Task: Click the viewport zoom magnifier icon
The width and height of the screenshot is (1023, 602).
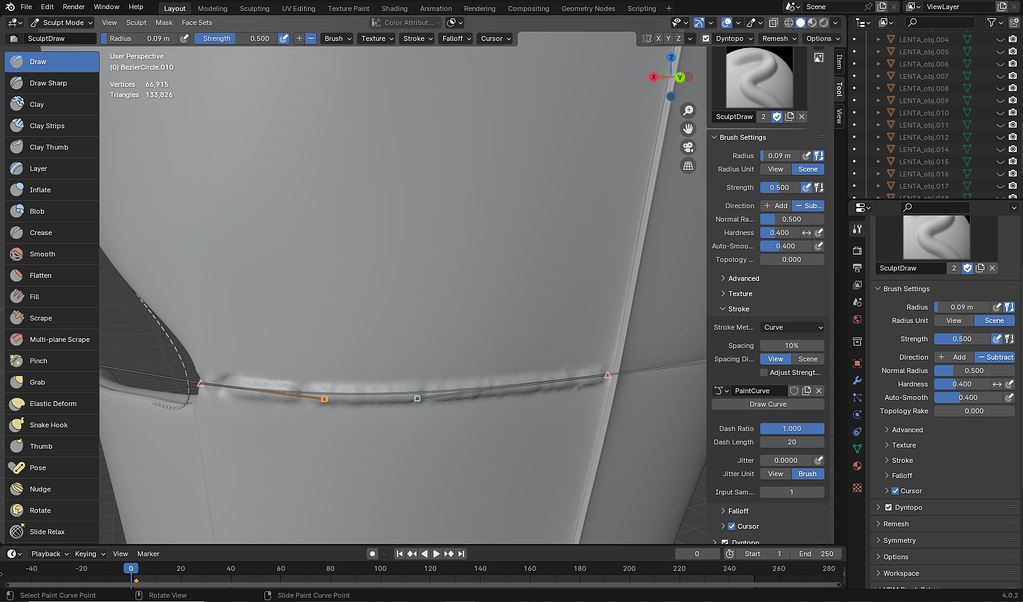Action: click(x=688, y=110)
